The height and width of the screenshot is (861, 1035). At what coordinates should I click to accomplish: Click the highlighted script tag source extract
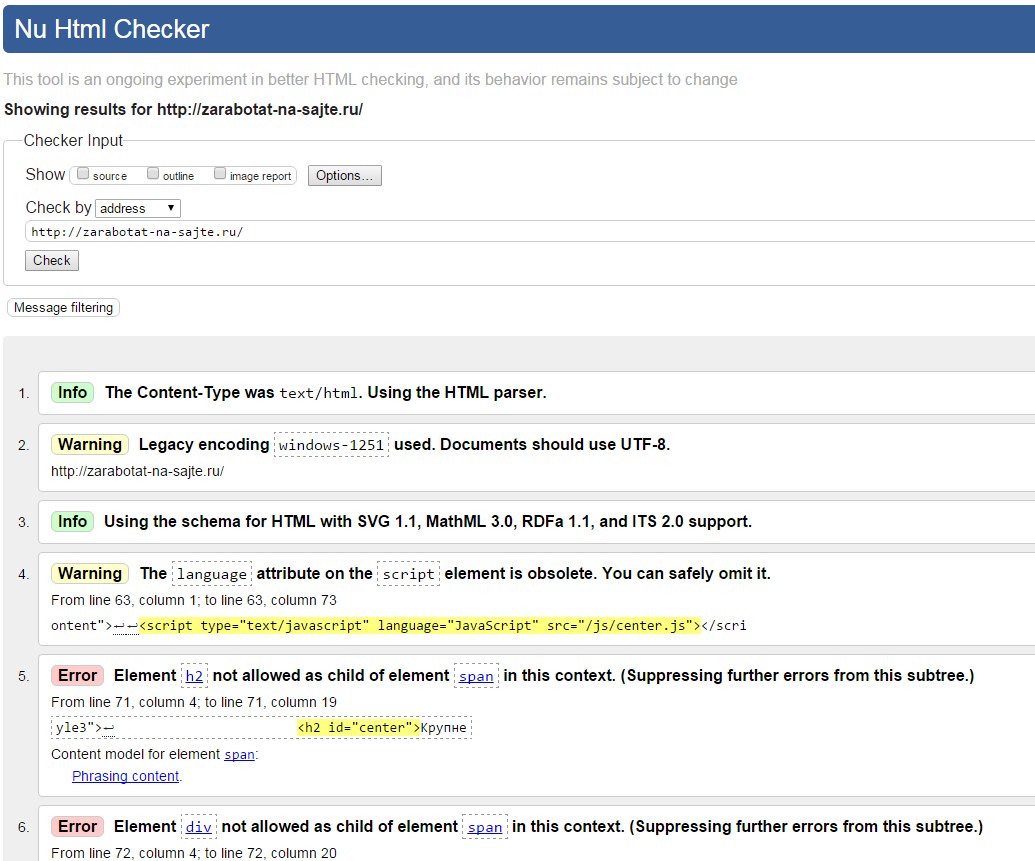[420, 625]
